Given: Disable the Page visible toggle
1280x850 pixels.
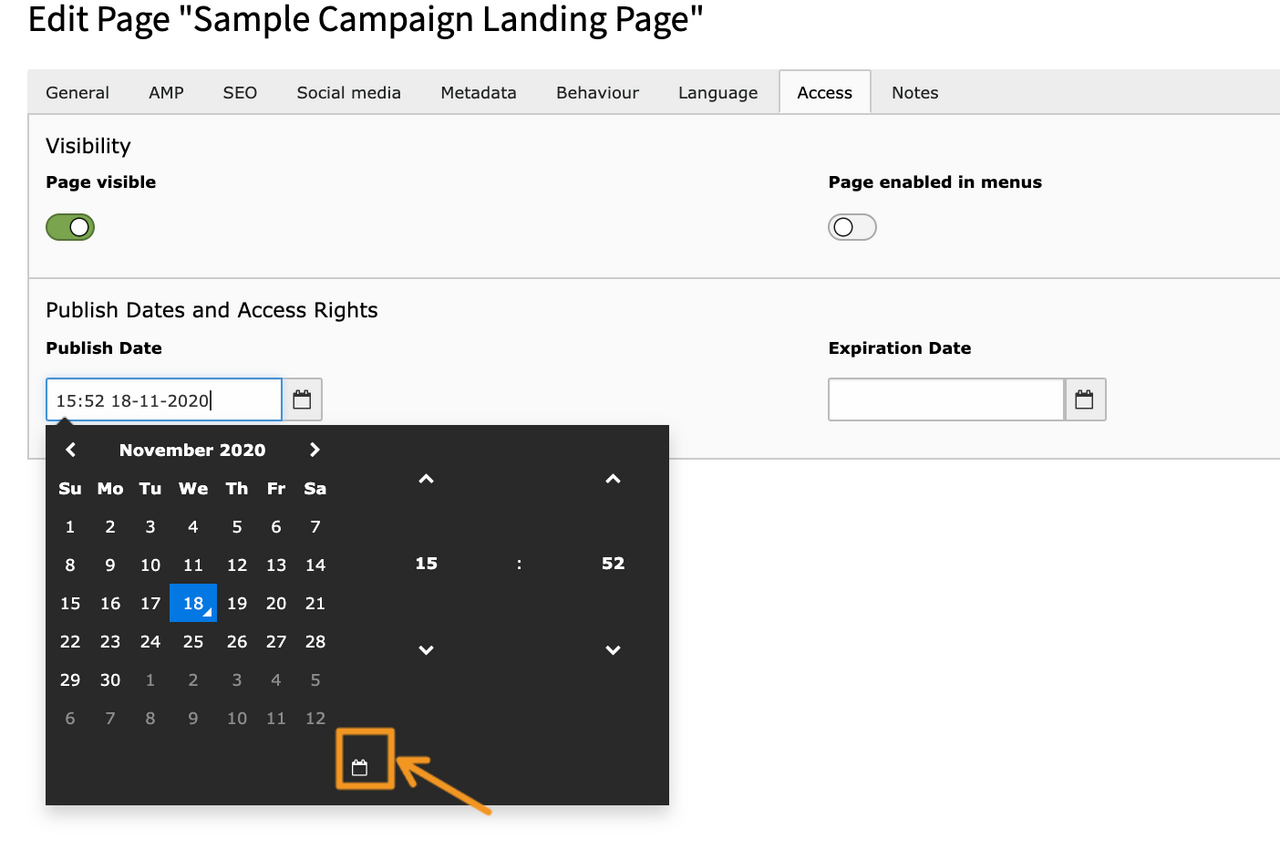Looking at the screenshot, I should [x=69, y=227].
